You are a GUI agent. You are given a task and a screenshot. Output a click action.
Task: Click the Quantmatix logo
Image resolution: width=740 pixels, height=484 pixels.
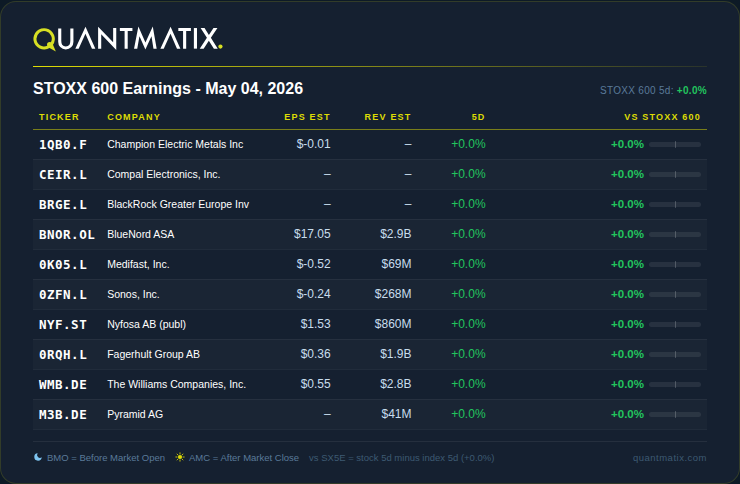coord(128,39)
